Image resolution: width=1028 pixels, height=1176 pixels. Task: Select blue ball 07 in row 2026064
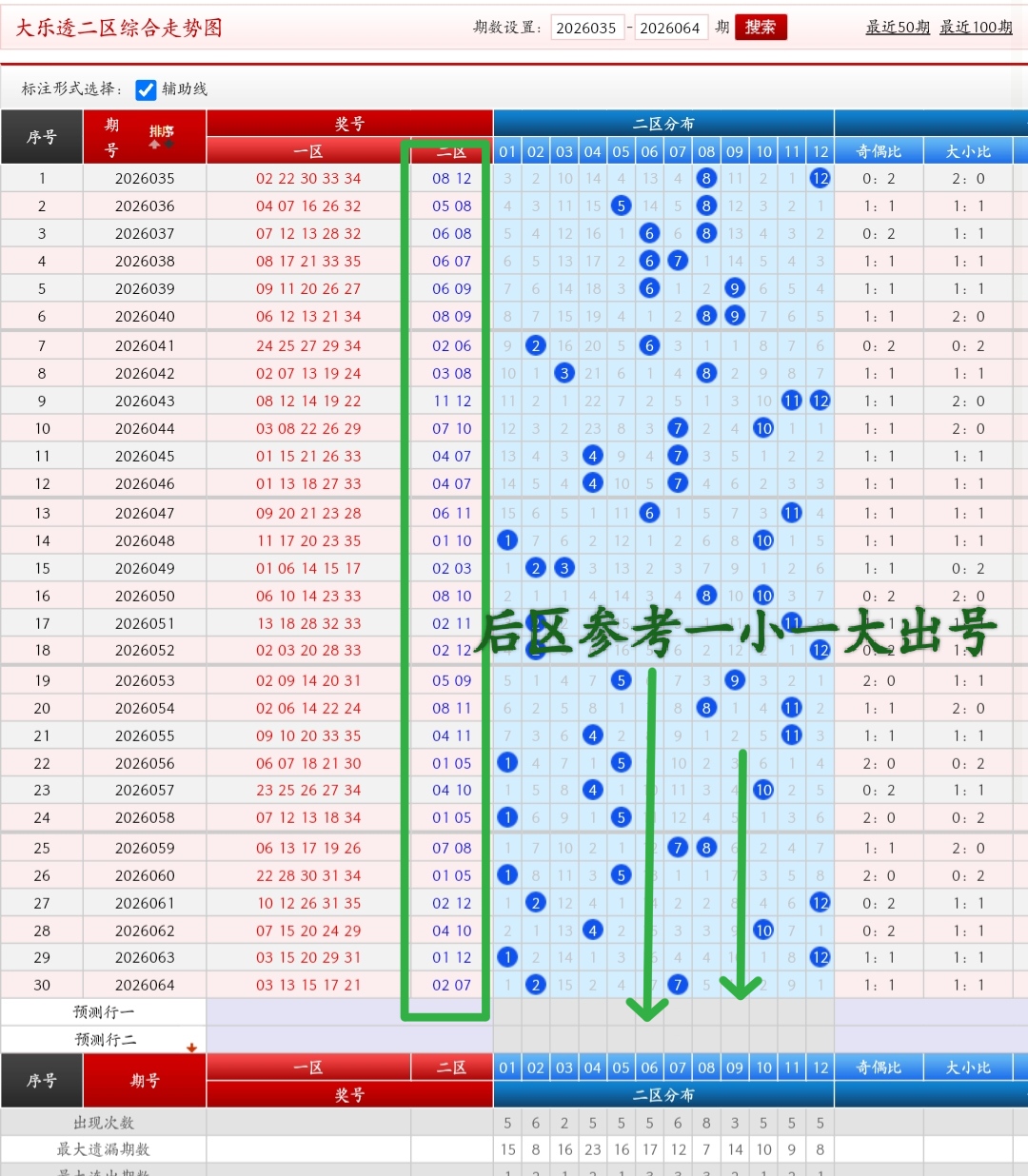point(678,985)
